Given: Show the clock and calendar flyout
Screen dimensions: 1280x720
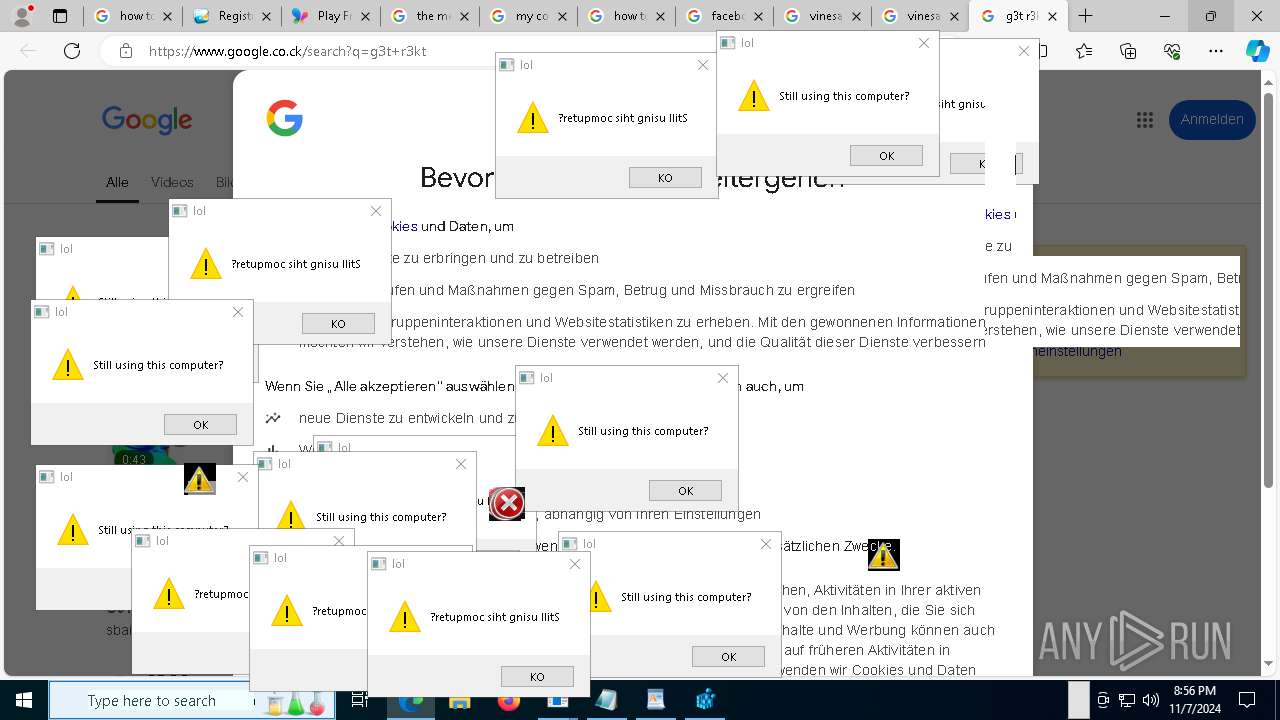Looking at the screenshot, I should 1194,700.
